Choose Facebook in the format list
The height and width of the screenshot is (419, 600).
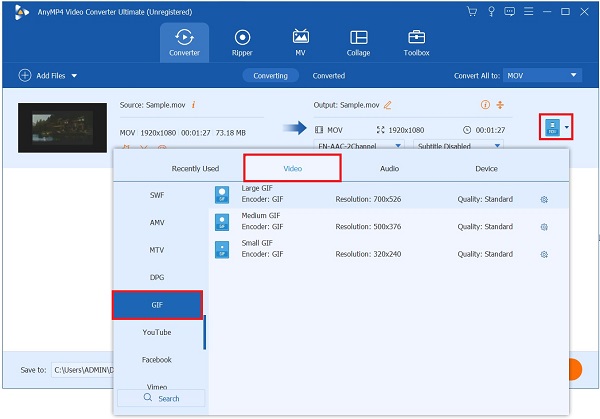(x=157, y=360)
